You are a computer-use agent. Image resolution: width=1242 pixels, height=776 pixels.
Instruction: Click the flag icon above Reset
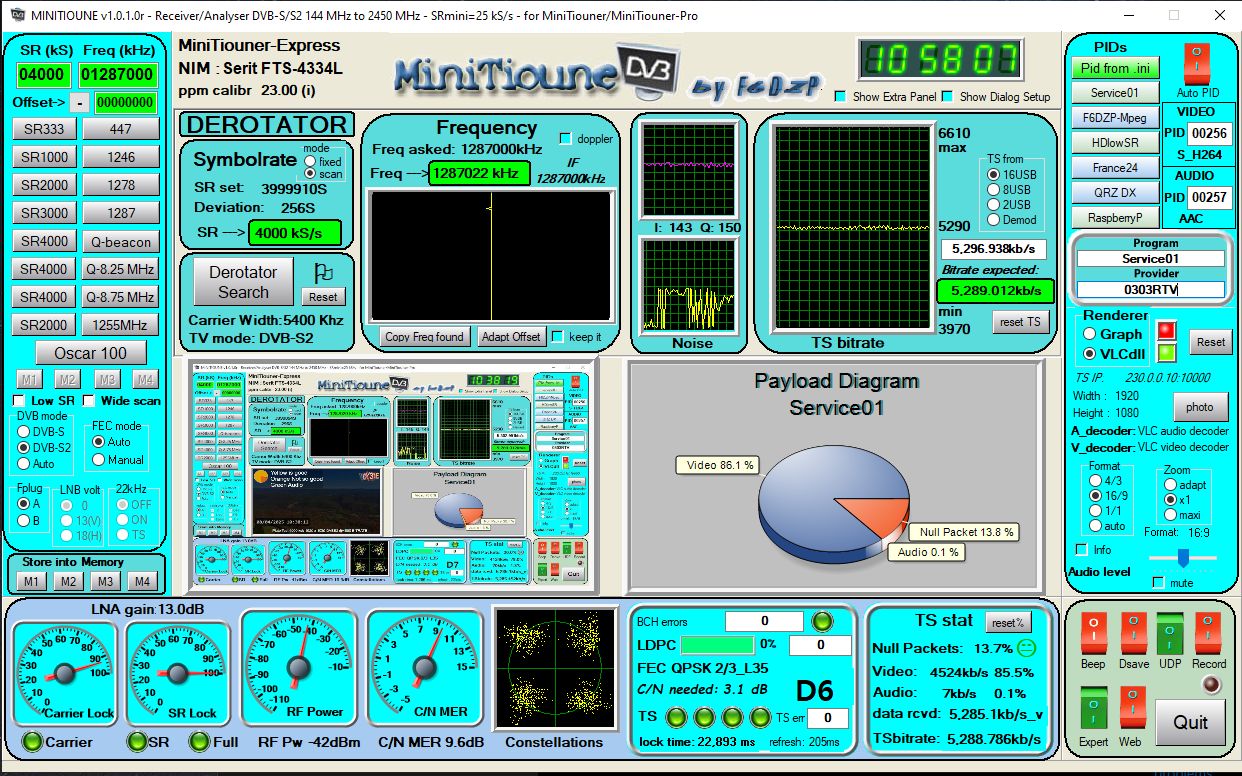tap(323, 272)
